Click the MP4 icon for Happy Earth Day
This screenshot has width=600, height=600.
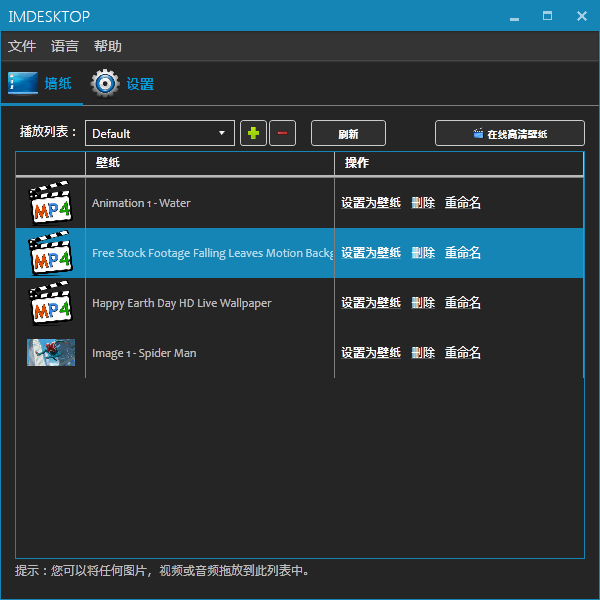point(50,303)
